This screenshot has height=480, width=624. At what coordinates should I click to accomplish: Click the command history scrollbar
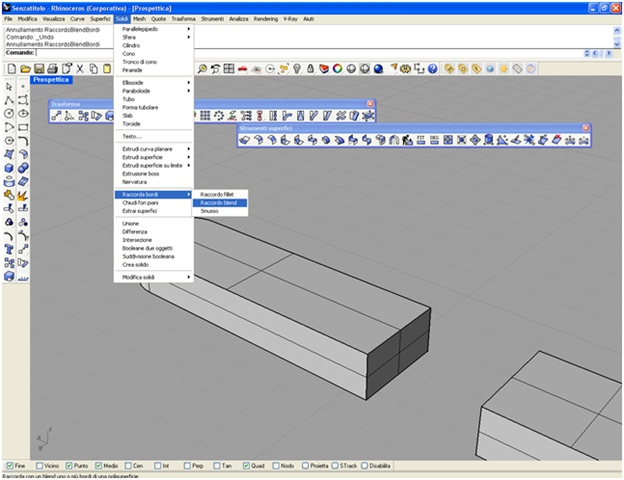[617, 37]
